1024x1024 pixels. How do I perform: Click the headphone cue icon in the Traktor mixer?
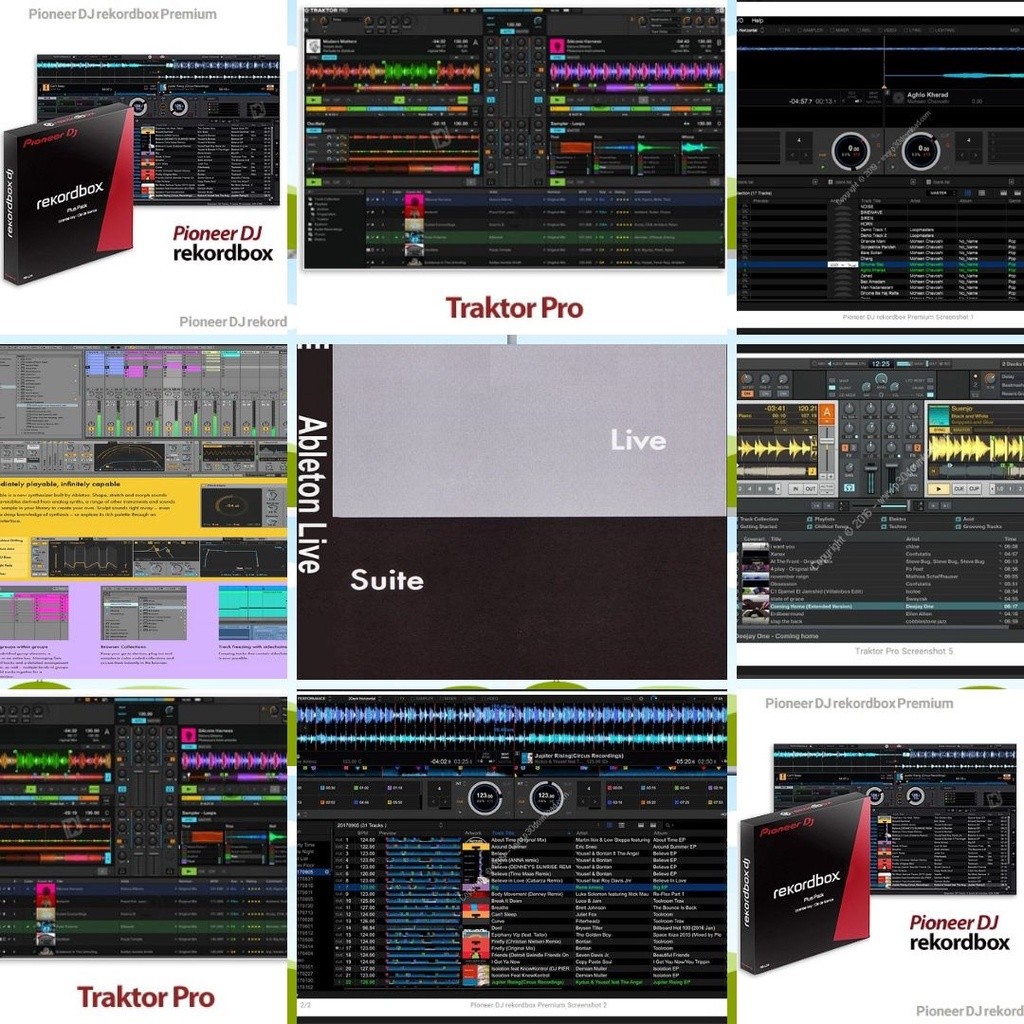coord(850,485)
